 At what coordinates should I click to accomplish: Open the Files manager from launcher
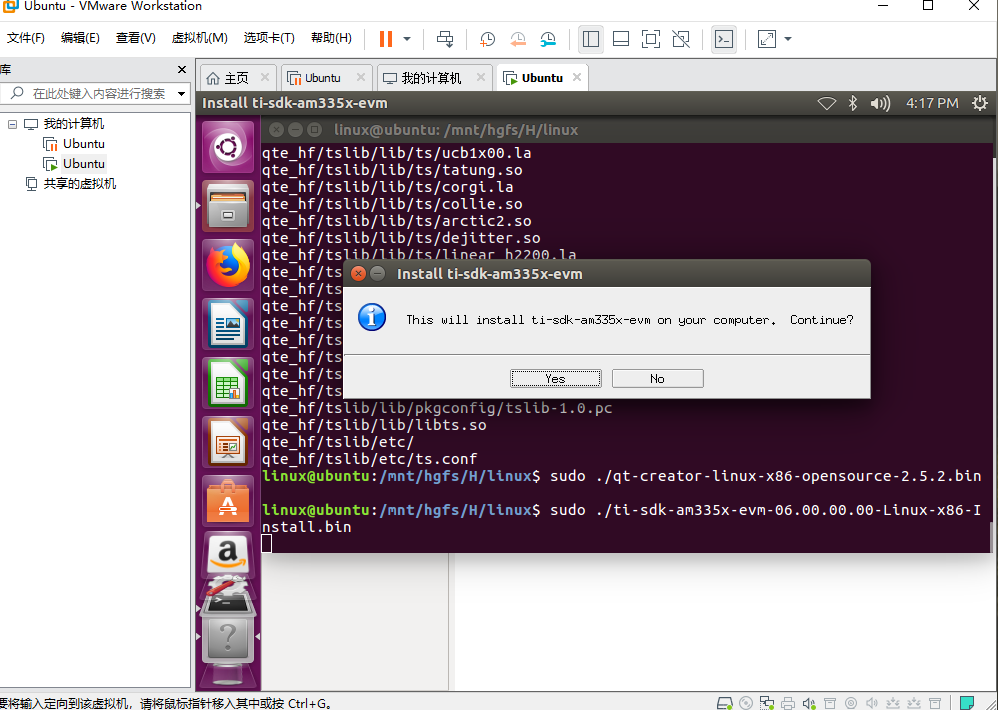pos(228,205)
